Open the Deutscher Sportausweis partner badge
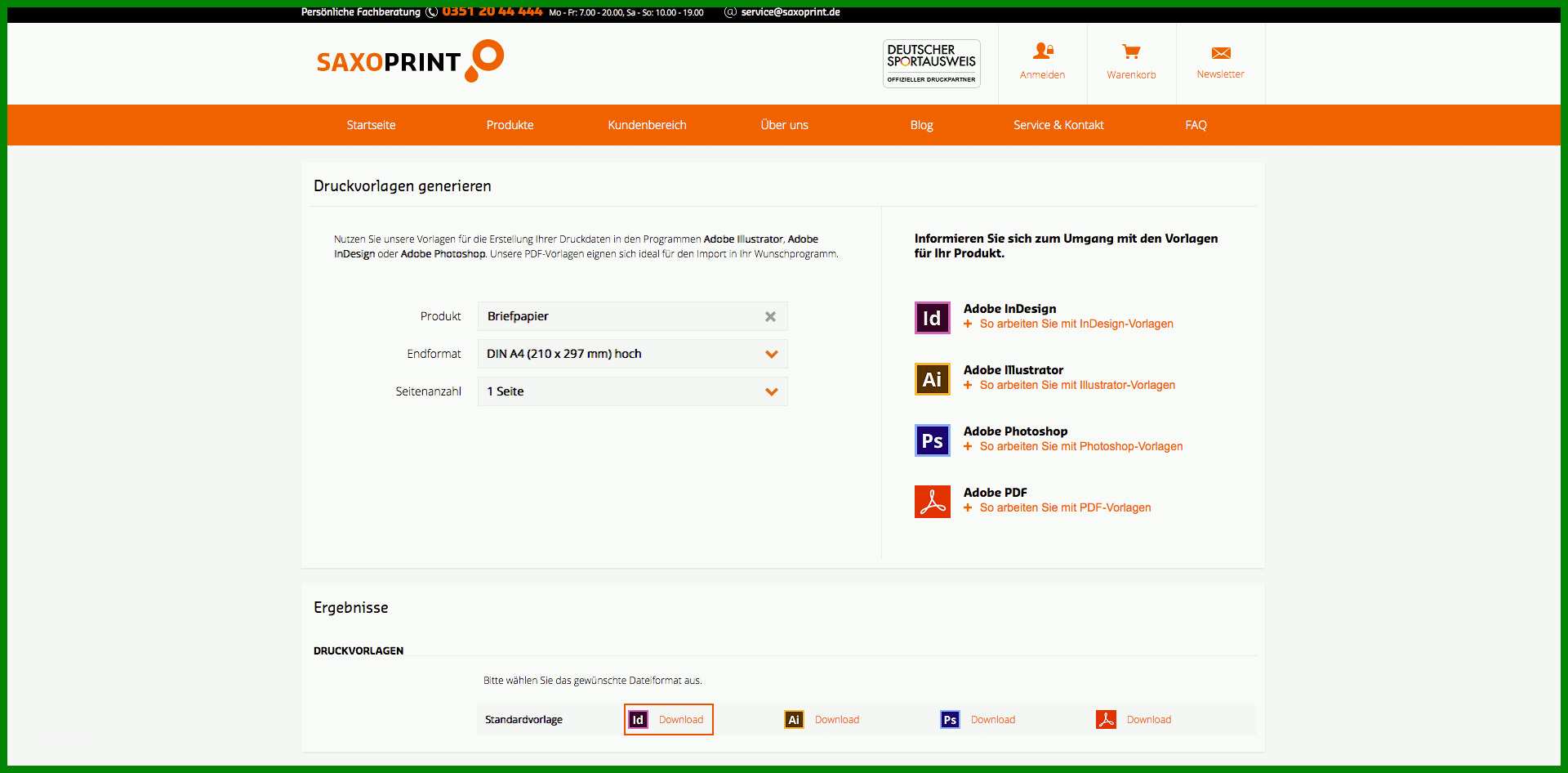This screenshot has width=1568, height=773. coord(932,64)
